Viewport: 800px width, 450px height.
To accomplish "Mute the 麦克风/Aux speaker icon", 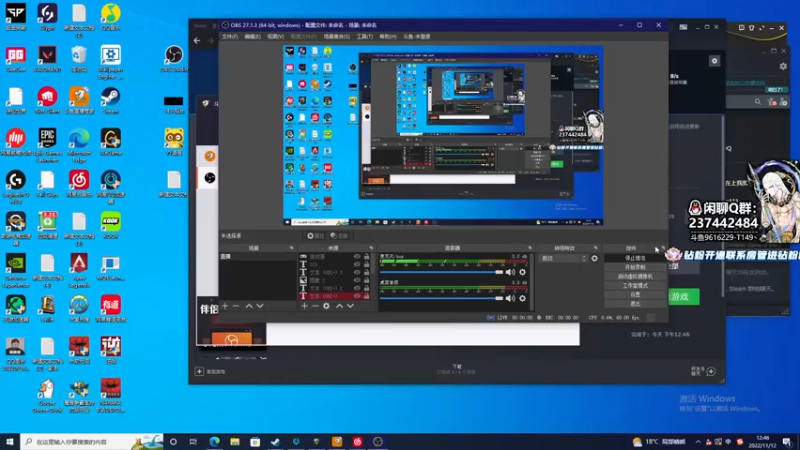I will point(510,272).
